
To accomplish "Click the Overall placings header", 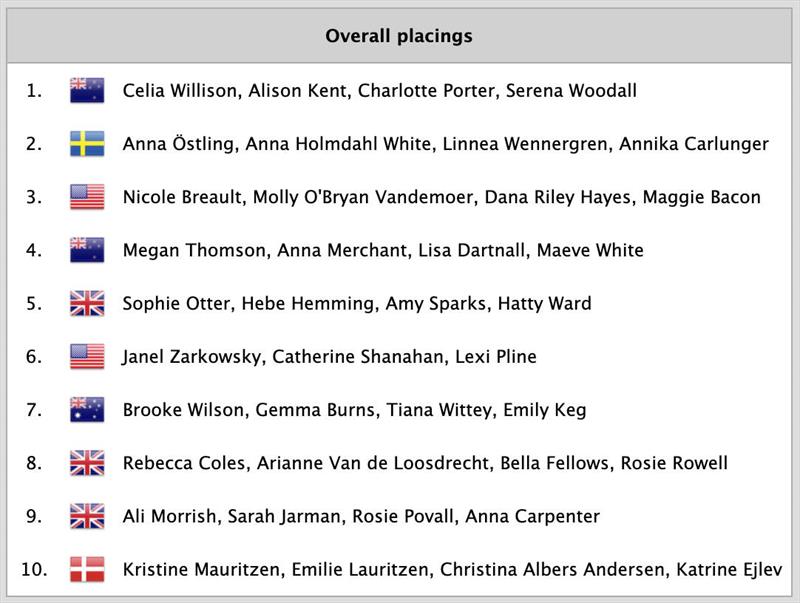I will tap(399, 36).
